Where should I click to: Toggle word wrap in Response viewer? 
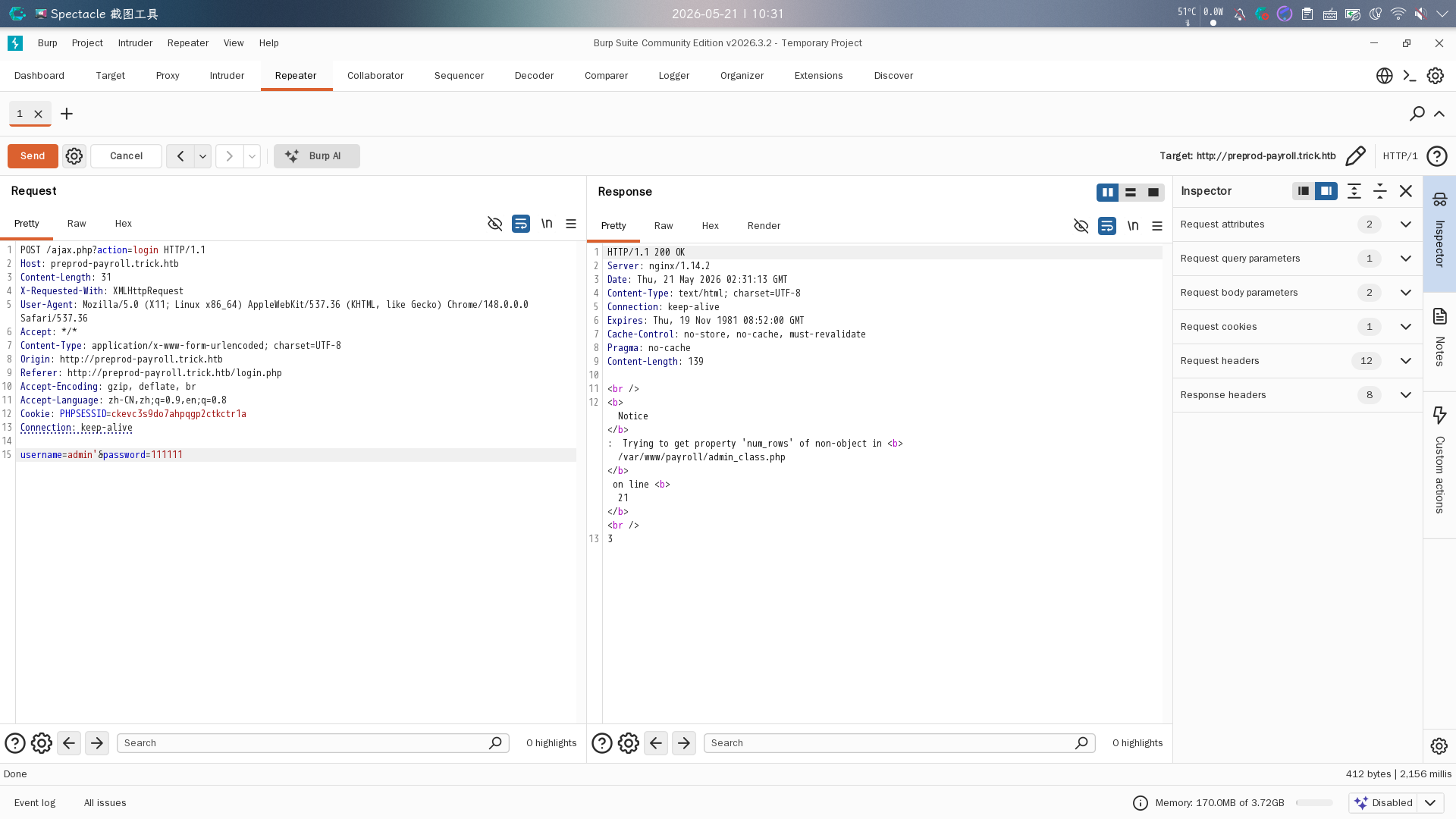[1107, 226]
